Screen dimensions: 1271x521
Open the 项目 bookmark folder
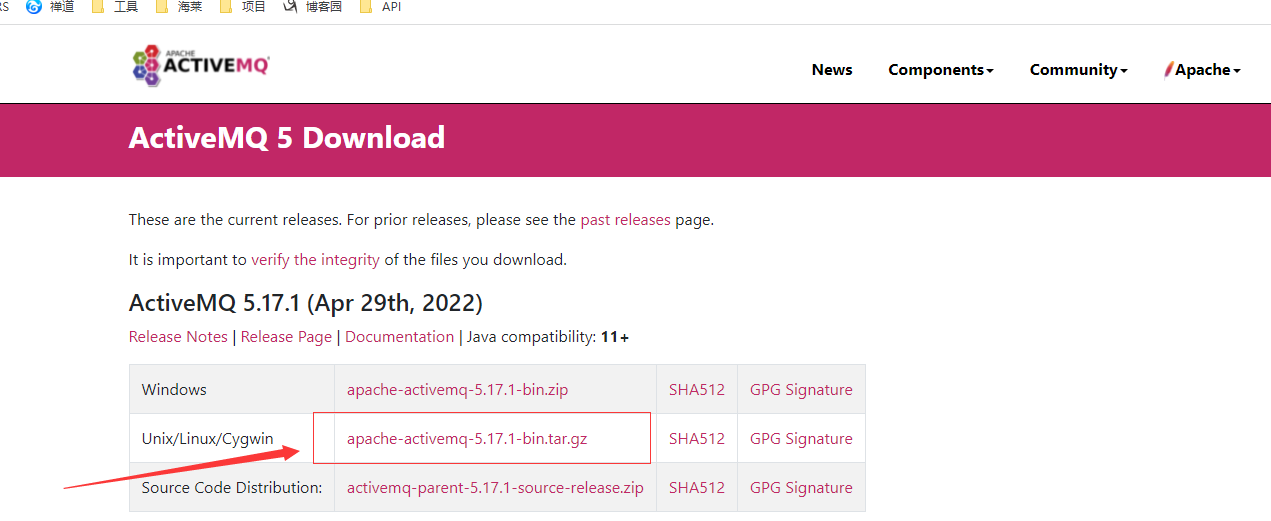point(243,6)
